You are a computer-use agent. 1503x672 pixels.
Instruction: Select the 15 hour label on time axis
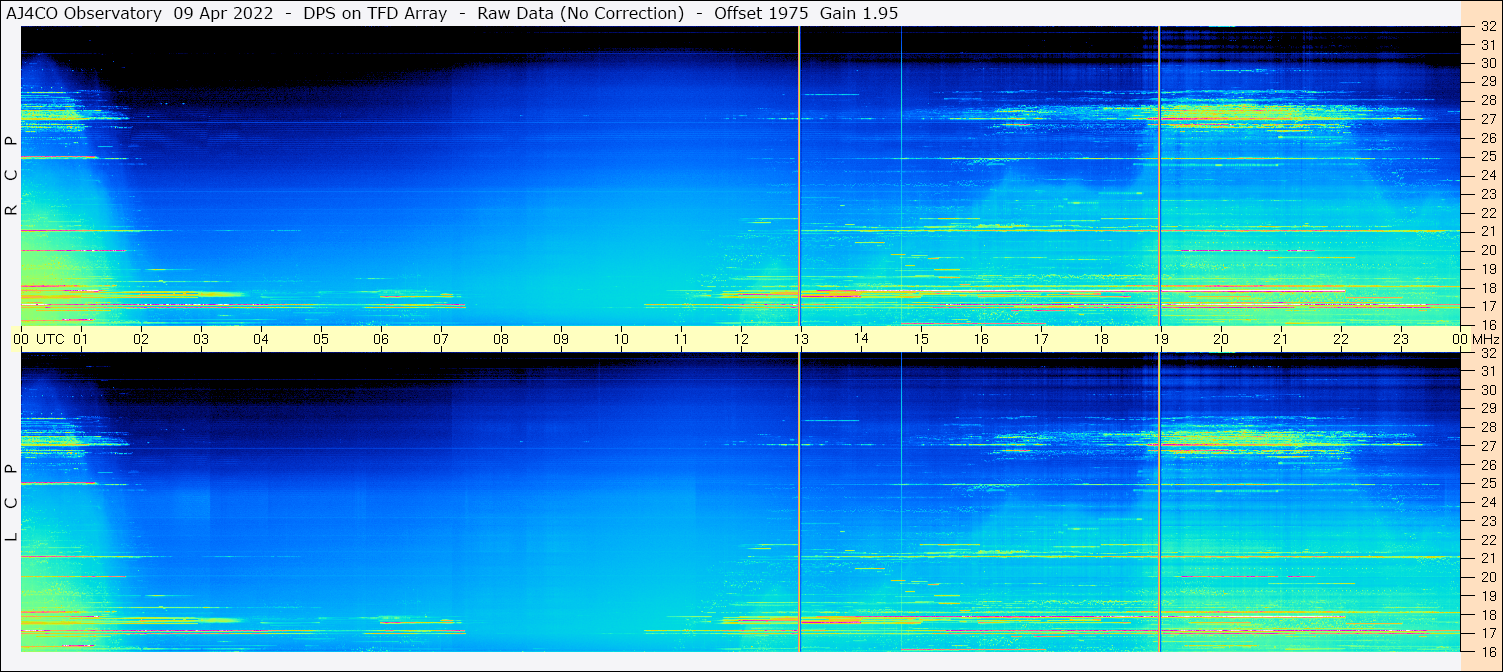921,339
